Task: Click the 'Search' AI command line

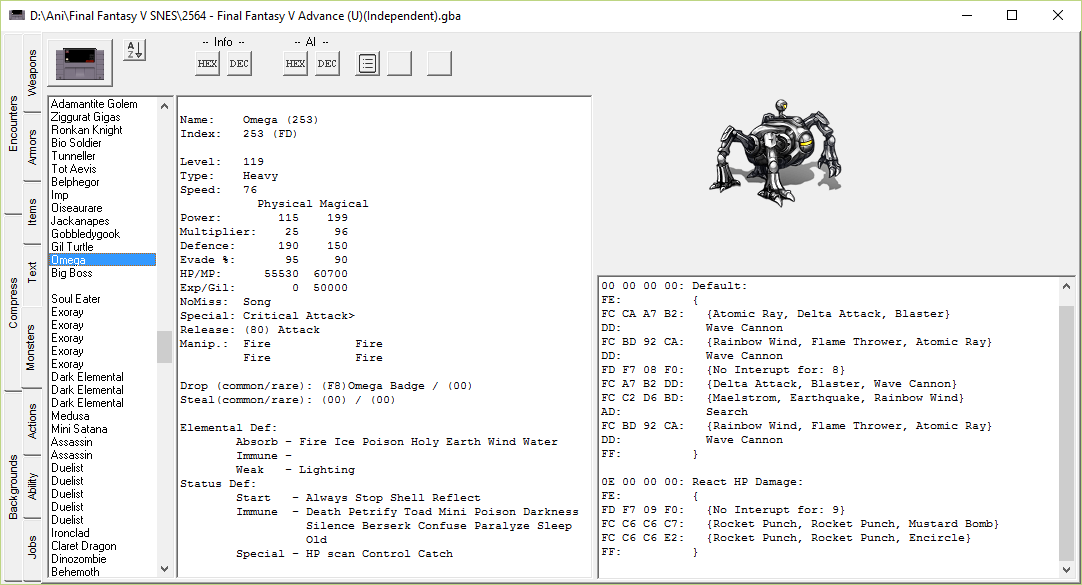Action: (727, 412)
